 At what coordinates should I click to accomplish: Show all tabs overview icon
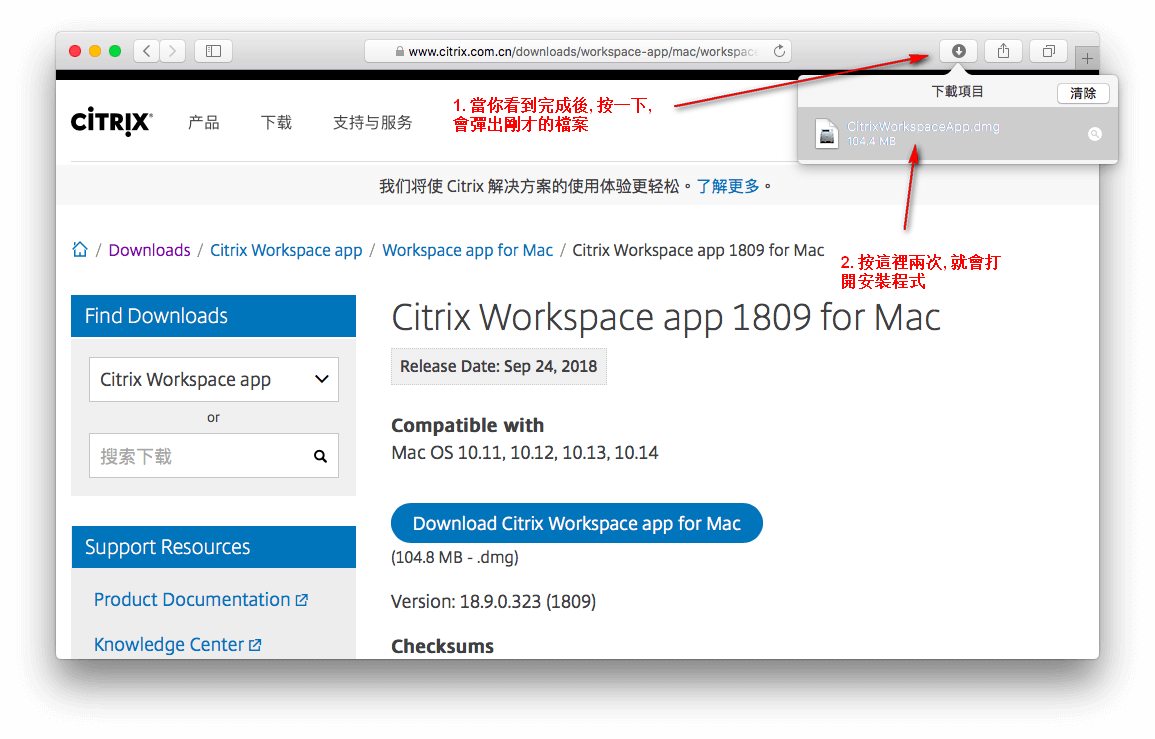point(1049,51)
